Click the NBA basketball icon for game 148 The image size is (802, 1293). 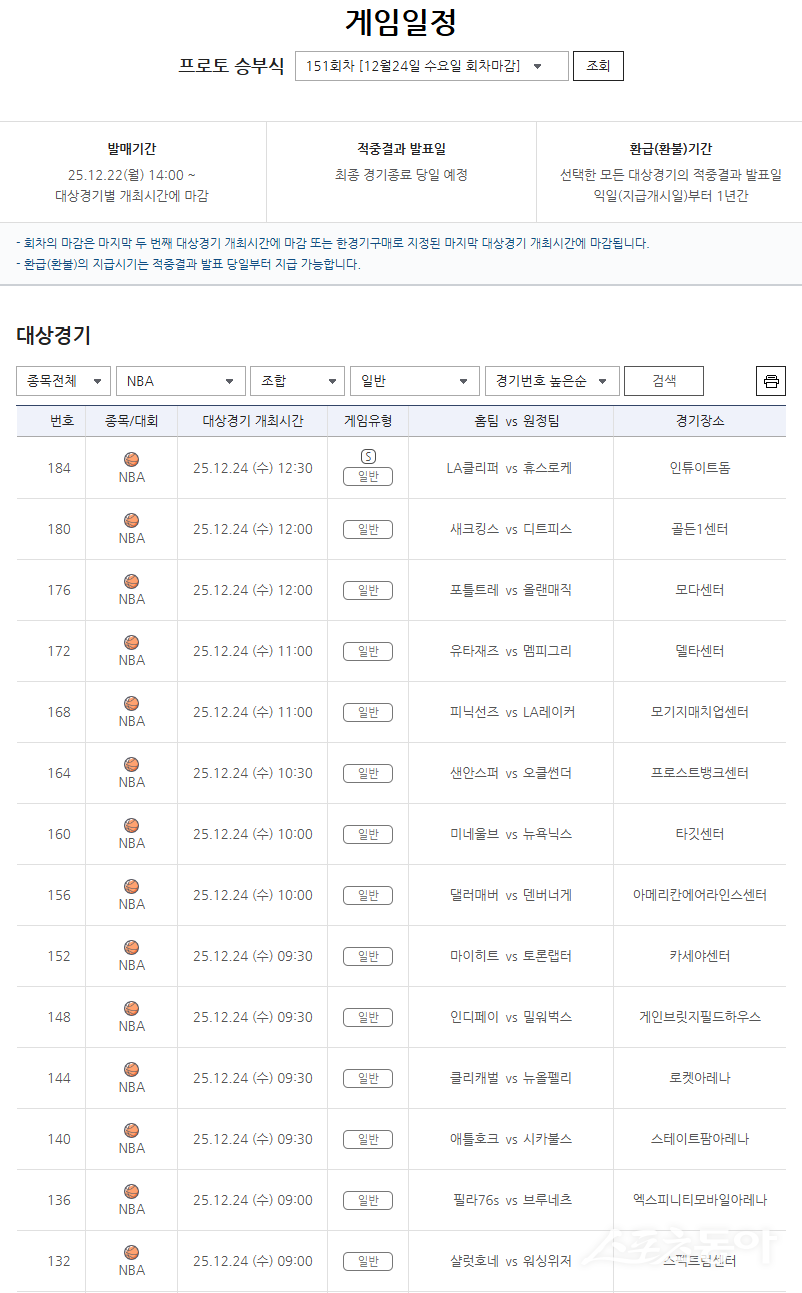point(129,1010)
